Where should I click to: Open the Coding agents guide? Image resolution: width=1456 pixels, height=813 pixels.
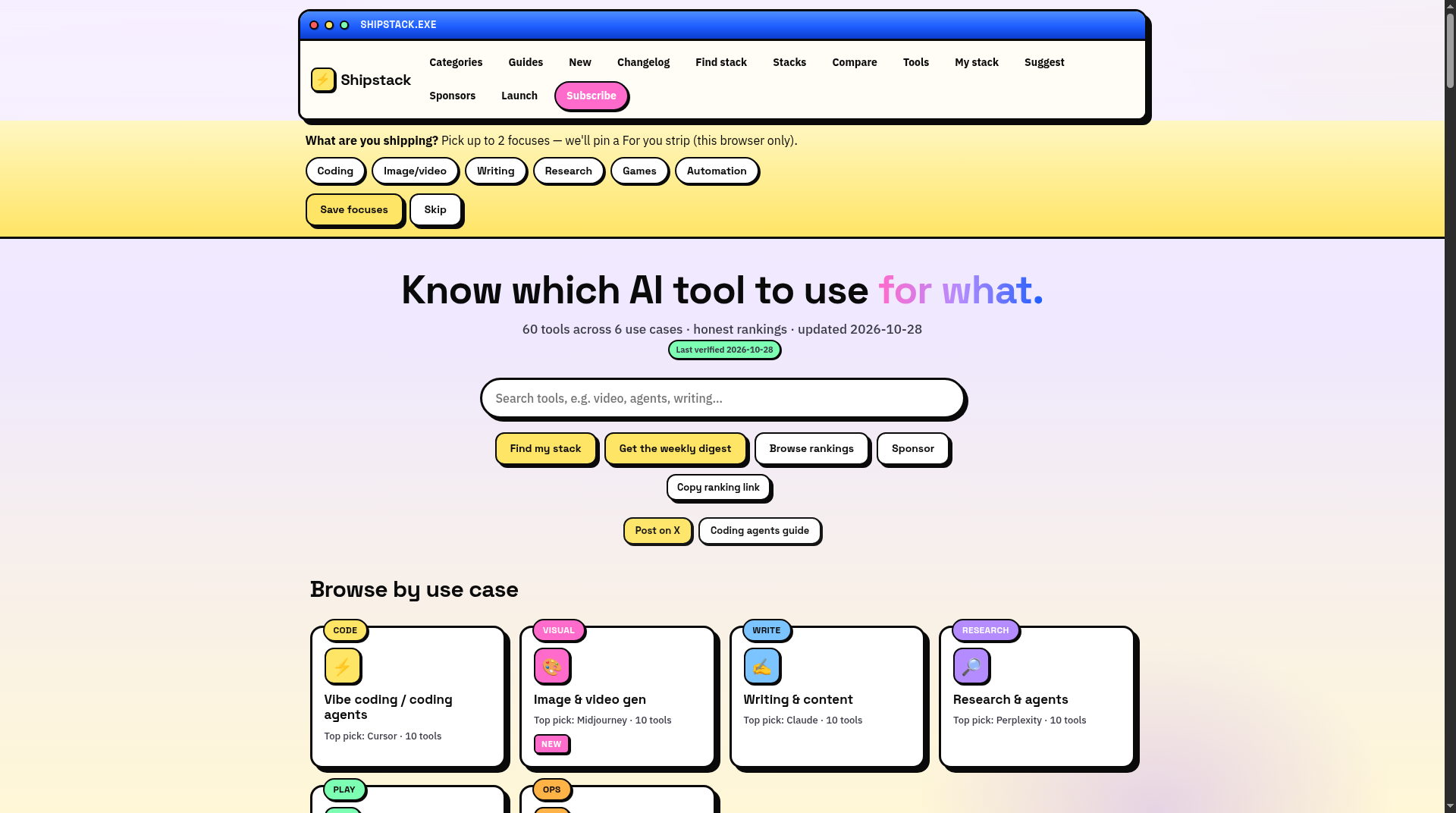click(760, 530)
